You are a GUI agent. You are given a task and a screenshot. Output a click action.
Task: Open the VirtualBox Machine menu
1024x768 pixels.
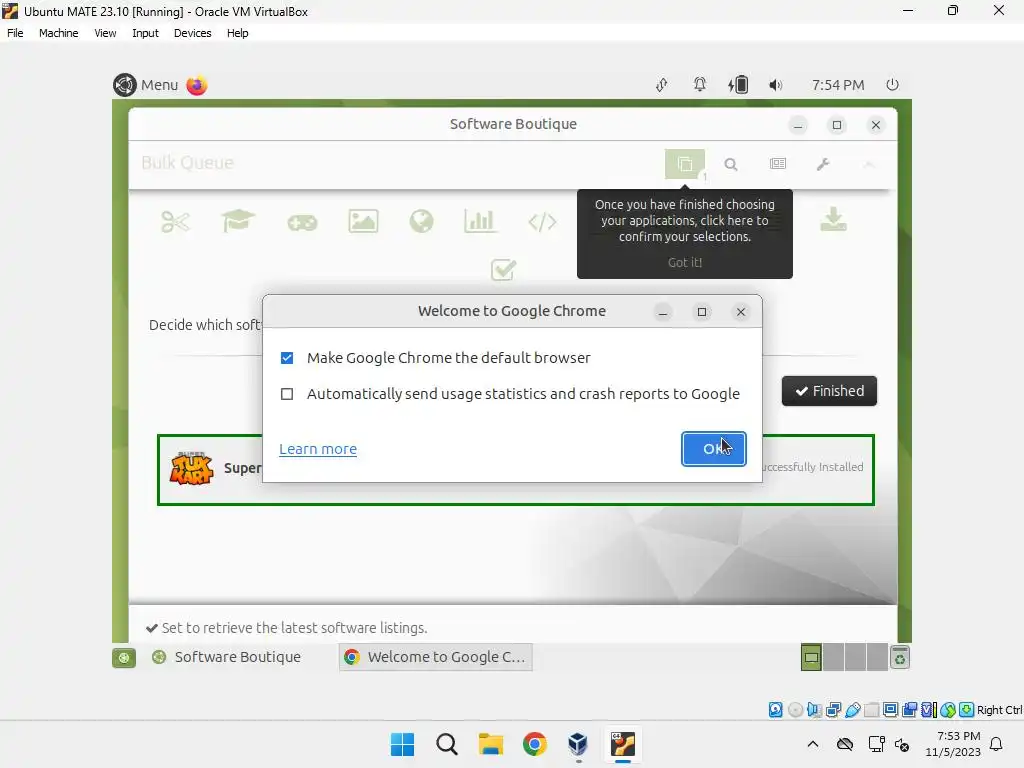(58, 33)
